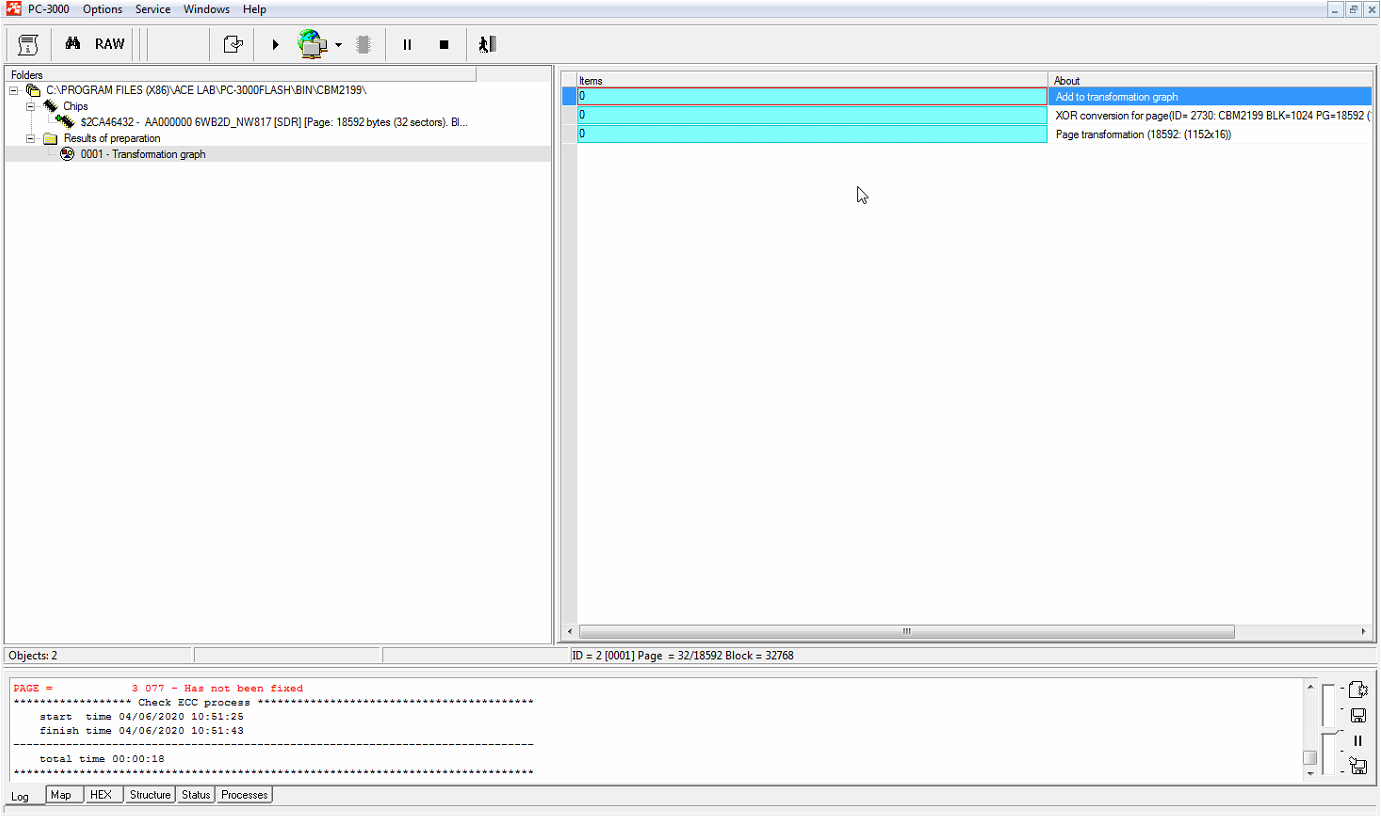Pause the task using the toolbar pause button
Viewport: 1381px width, 817px height.
point(407,45)
